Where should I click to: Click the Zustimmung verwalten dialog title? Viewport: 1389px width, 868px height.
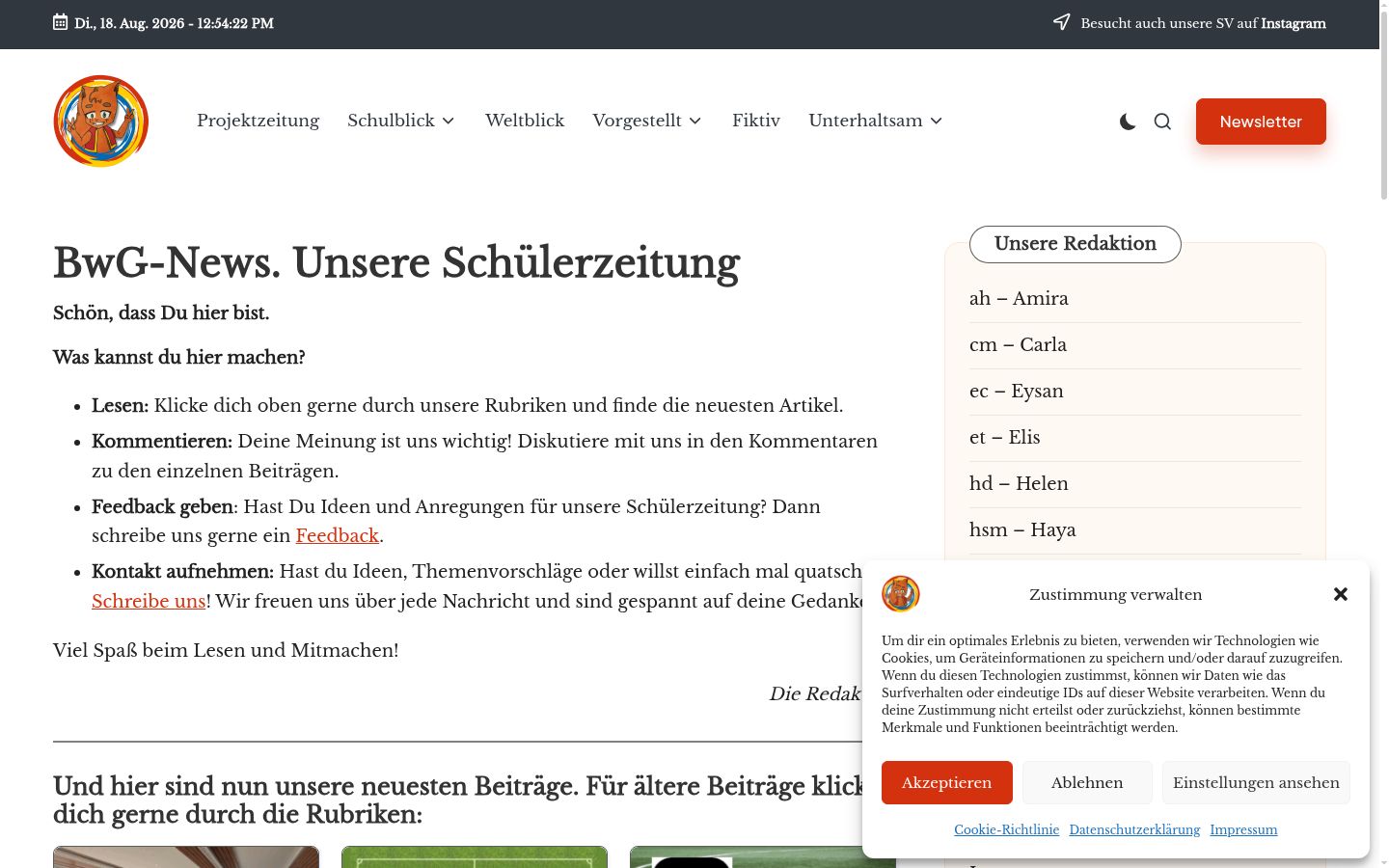click(1116, 594)
